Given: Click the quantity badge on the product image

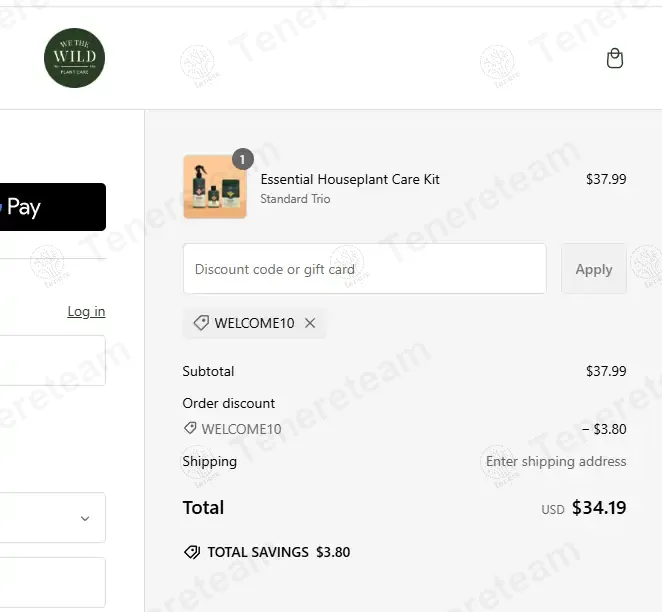Looking at the screenshot, I should (243, 159).
